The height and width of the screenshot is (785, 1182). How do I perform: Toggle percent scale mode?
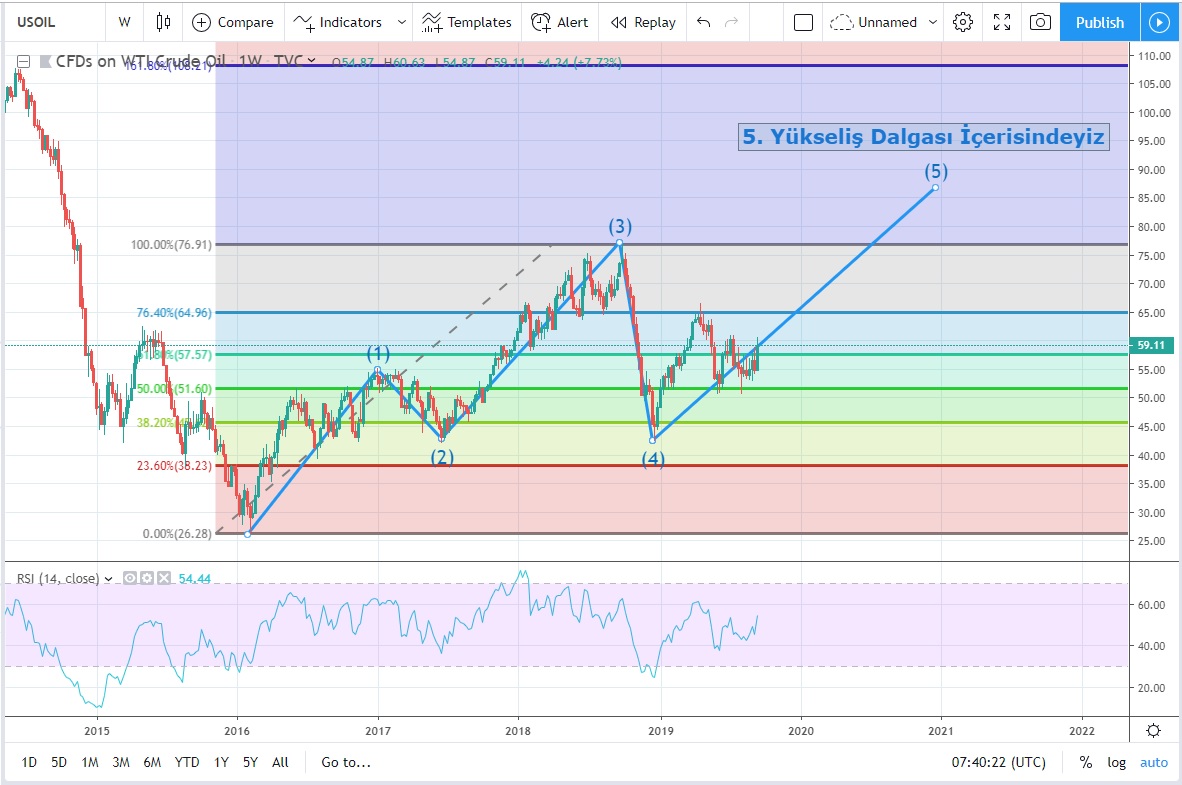point(1086,762)
